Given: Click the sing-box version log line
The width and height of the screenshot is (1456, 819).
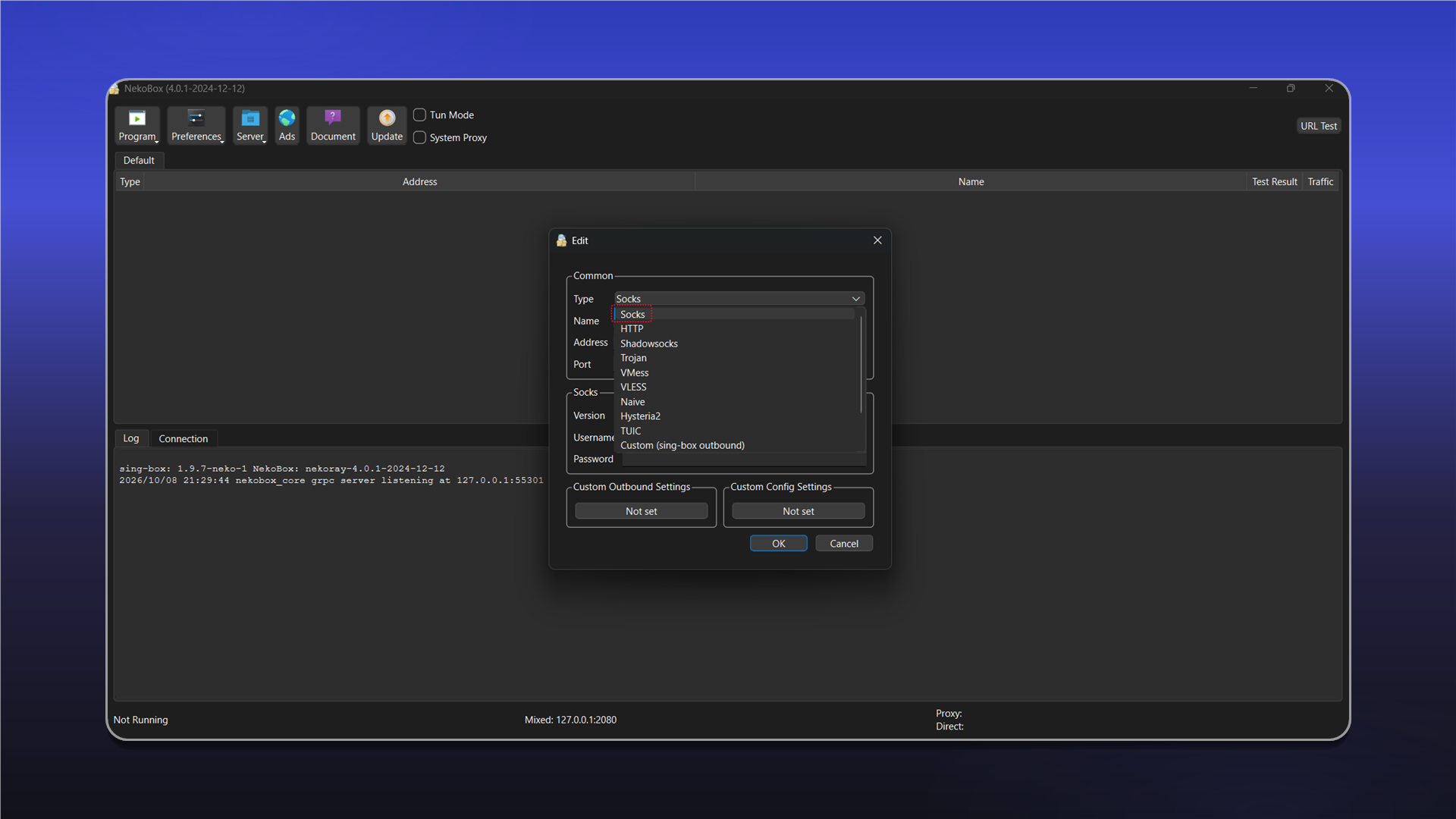Looking at the screenshot, I should click(282, 469).
